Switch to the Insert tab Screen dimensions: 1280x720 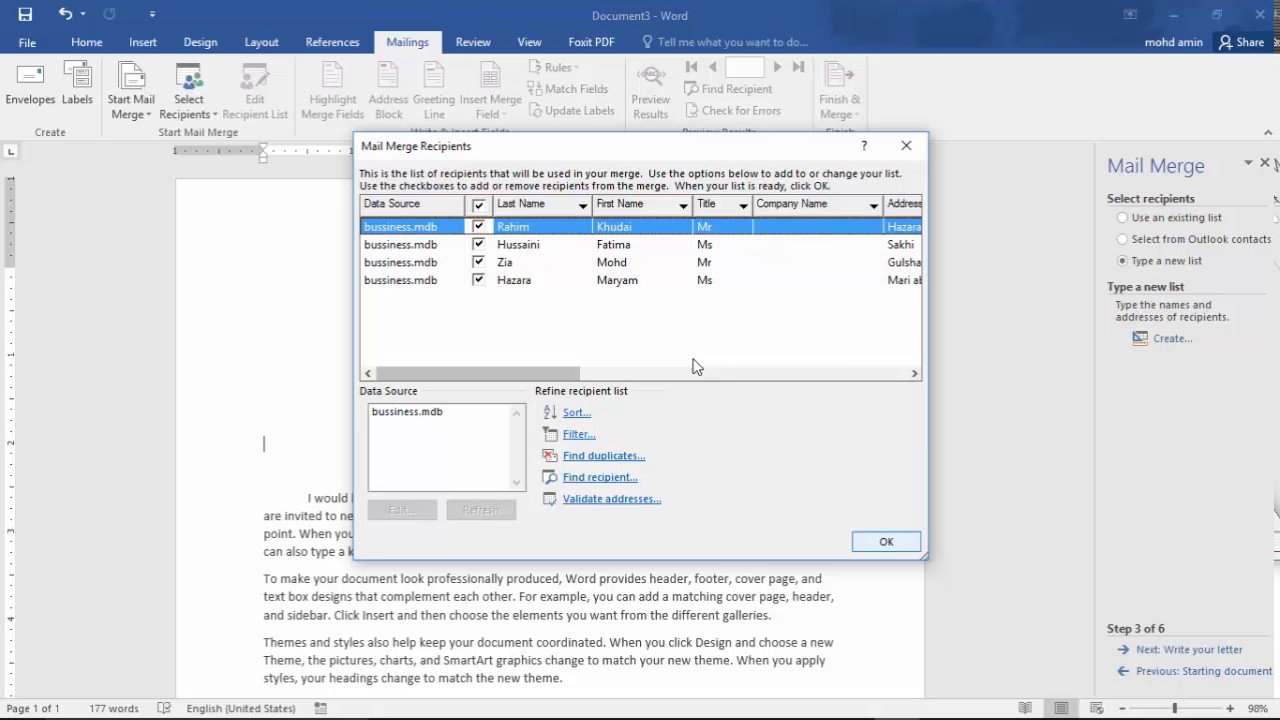(x=143, y=42)
